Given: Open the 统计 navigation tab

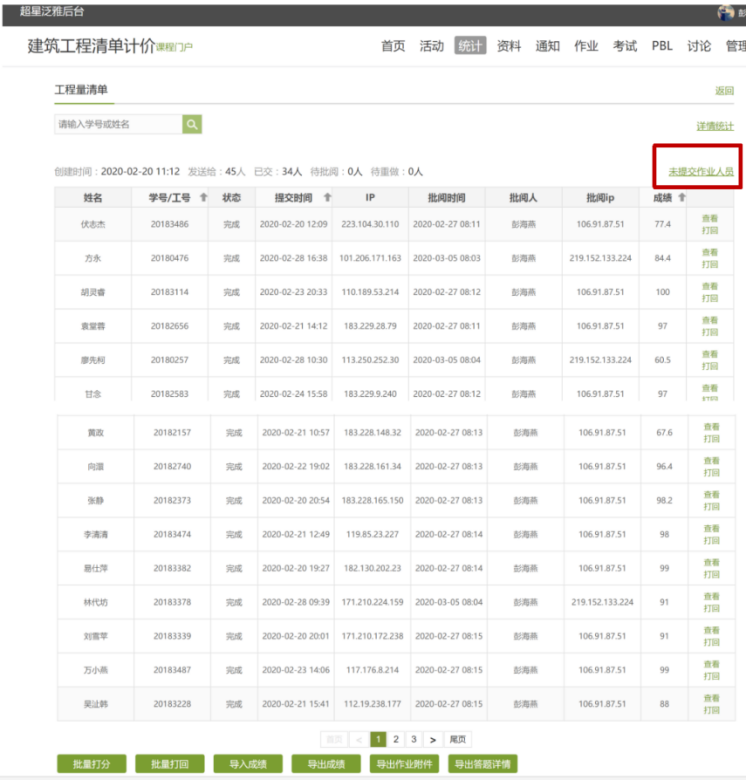Looking at the screenshot, I should click(470, 46).
